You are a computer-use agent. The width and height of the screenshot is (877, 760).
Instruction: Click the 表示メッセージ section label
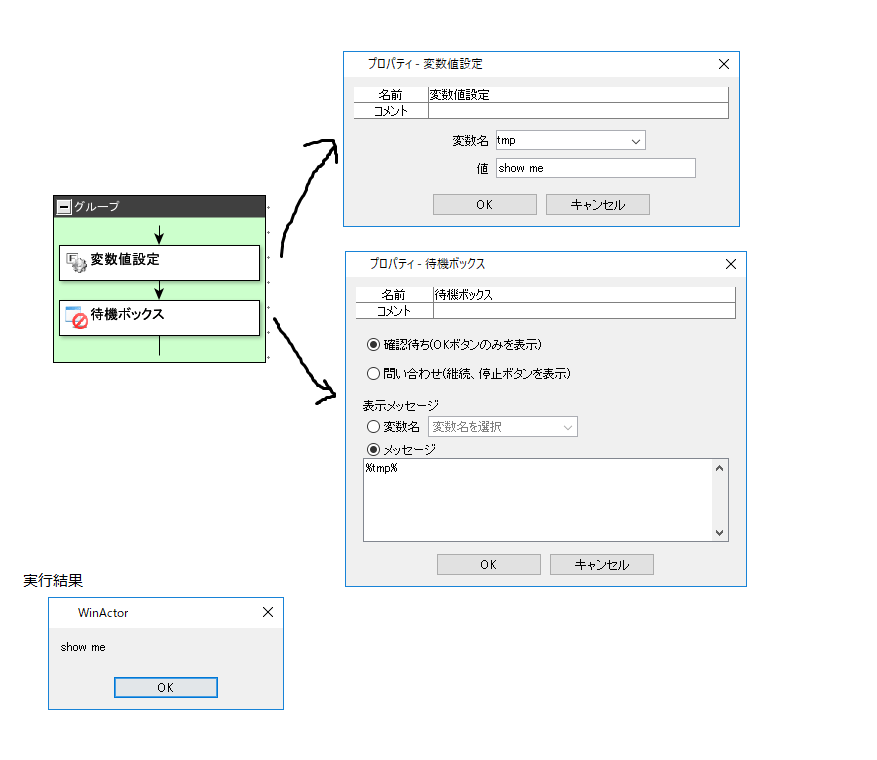[x=400, y=405]
